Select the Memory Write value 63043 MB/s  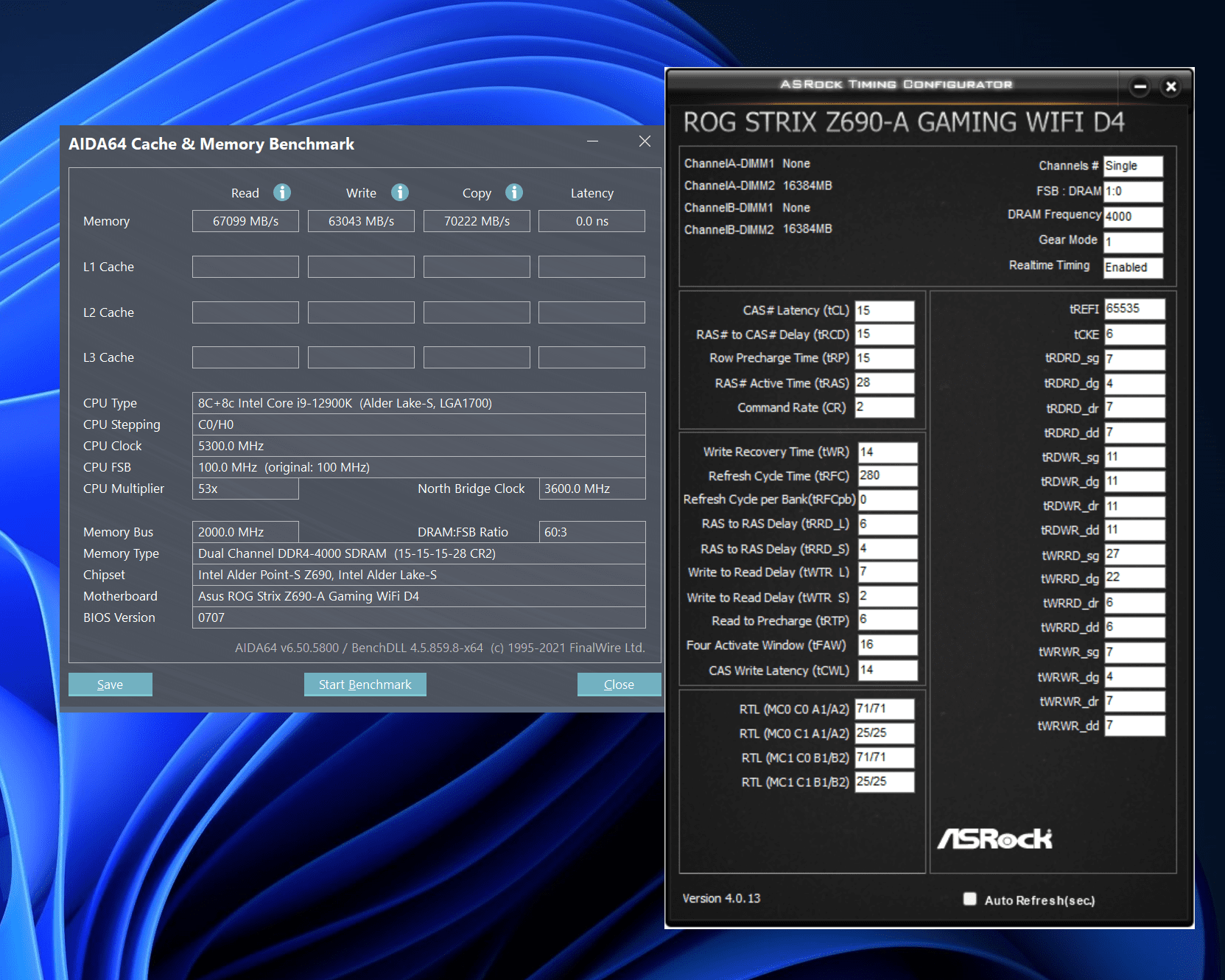pos(361,221)
